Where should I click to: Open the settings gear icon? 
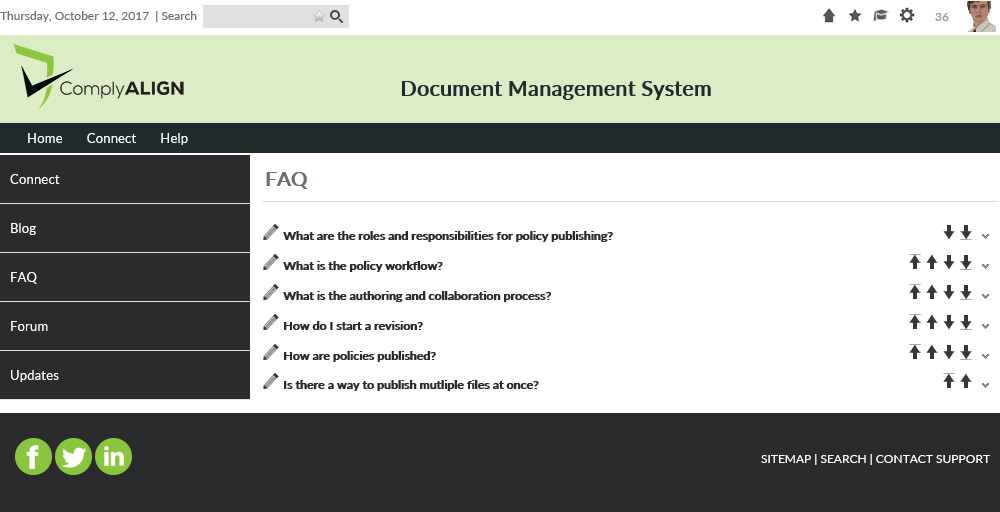tap(907, 15)
